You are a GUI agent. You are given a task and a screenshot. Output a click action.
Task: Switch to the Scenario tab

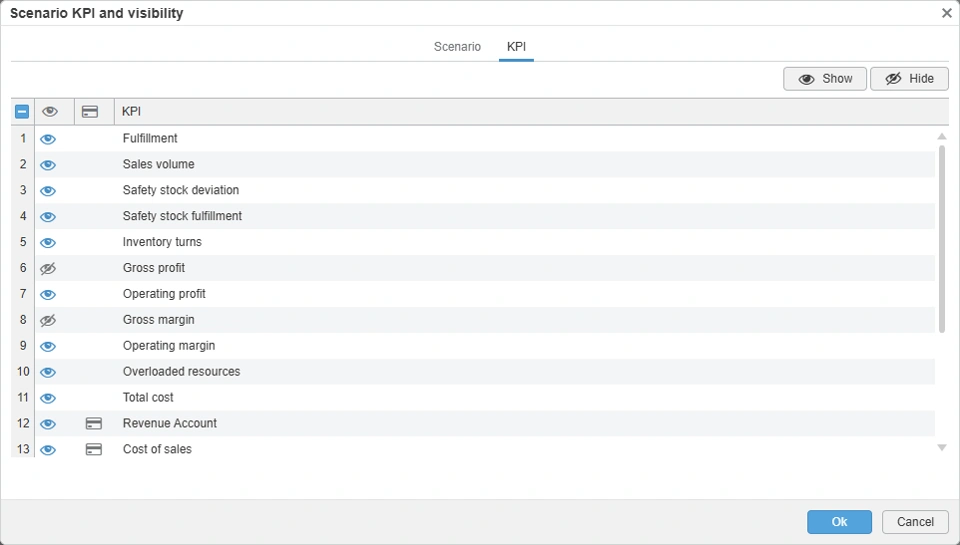tap(457, 47)
